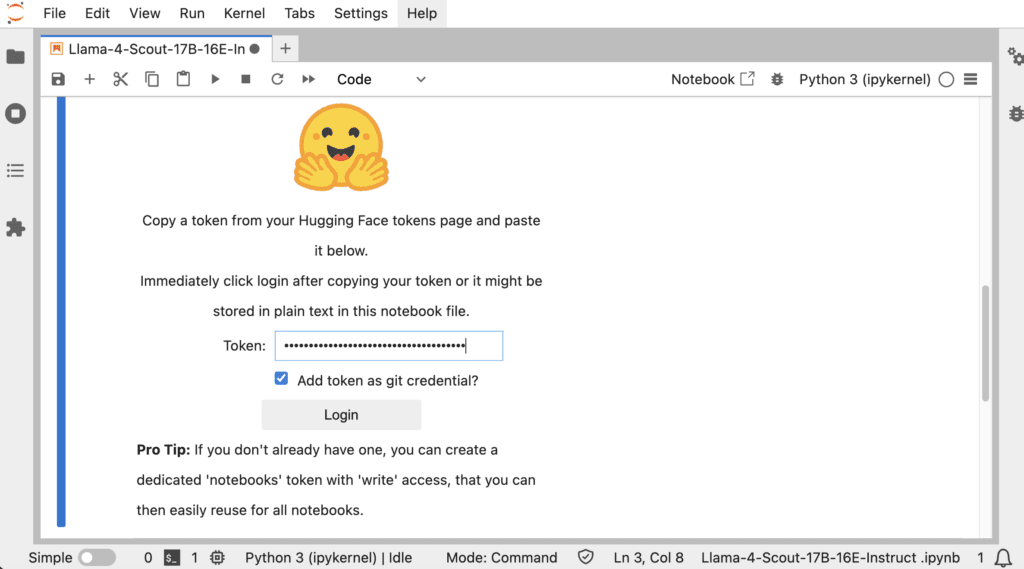Click the blue cell selection bar
Screen dimensions: 1024x569
[x=61, y=311]
